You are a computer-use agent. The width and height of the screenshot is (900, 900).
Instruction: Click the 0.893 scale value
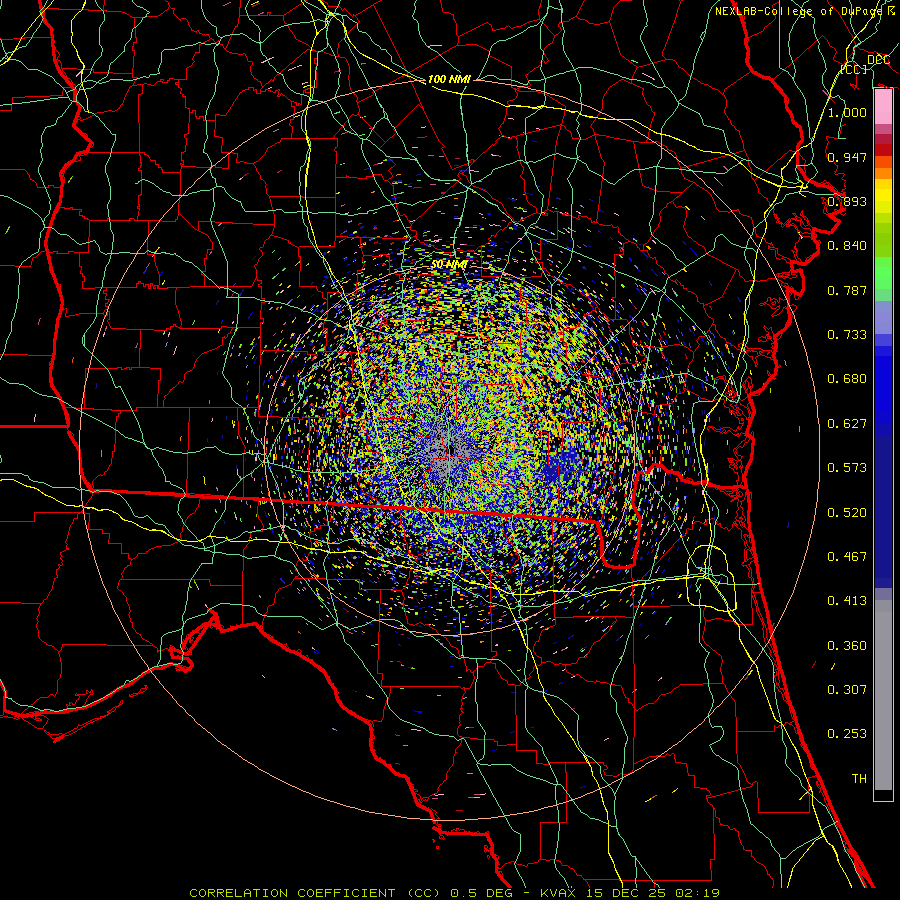point(847,201)
